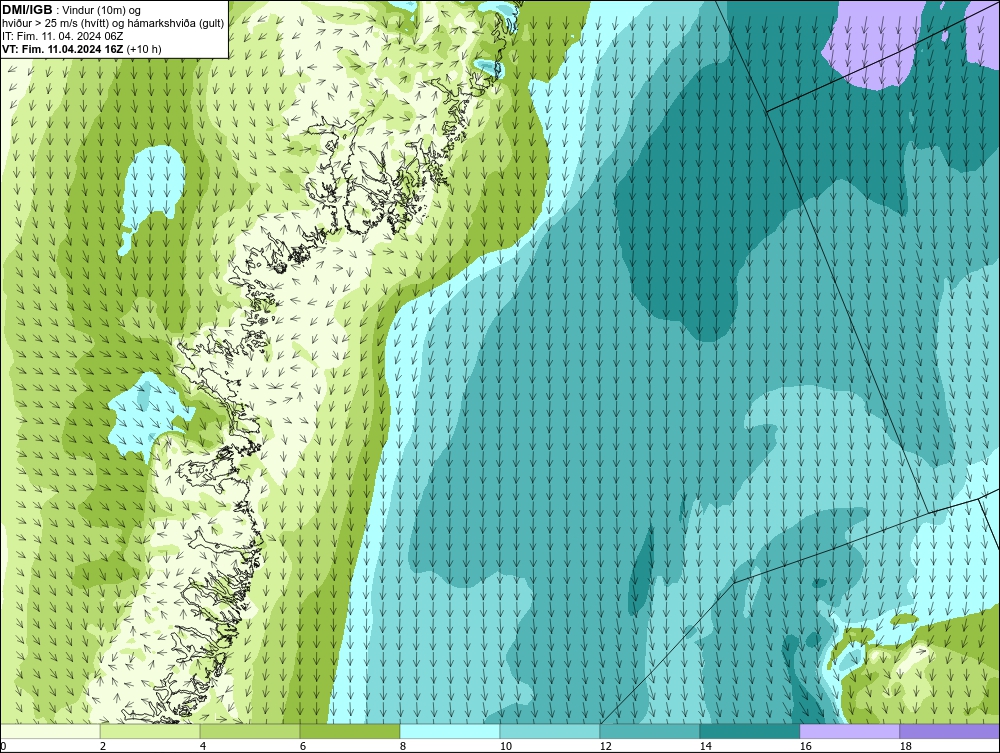Click the 16–18 m/s lavender legend swatch

[x=849, y=731]
